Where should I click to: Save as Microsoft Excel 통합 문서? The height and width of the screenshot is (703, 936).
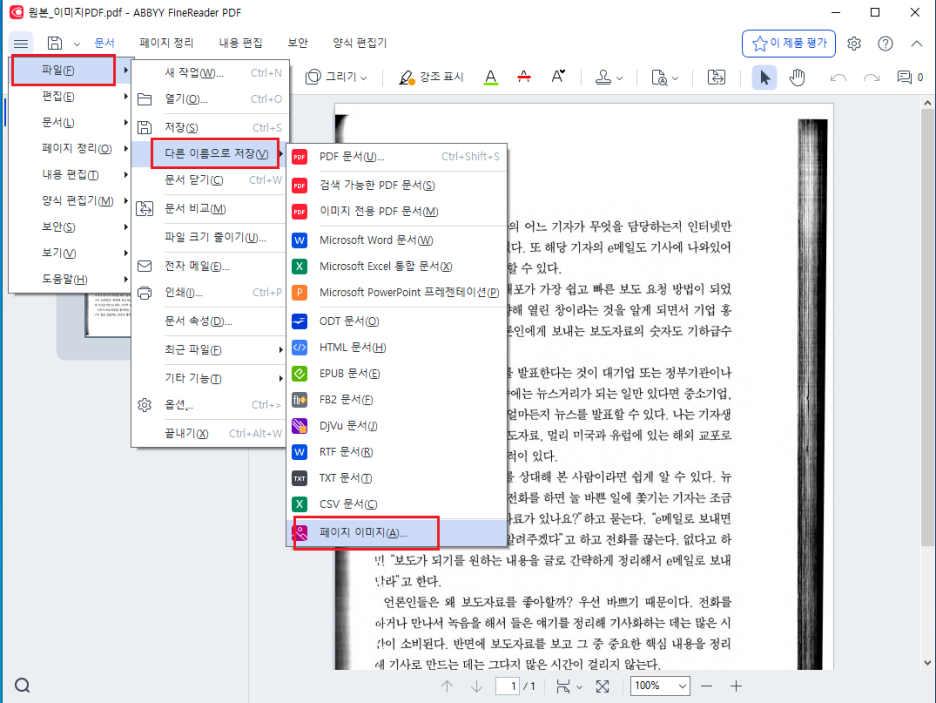(398, 266)
